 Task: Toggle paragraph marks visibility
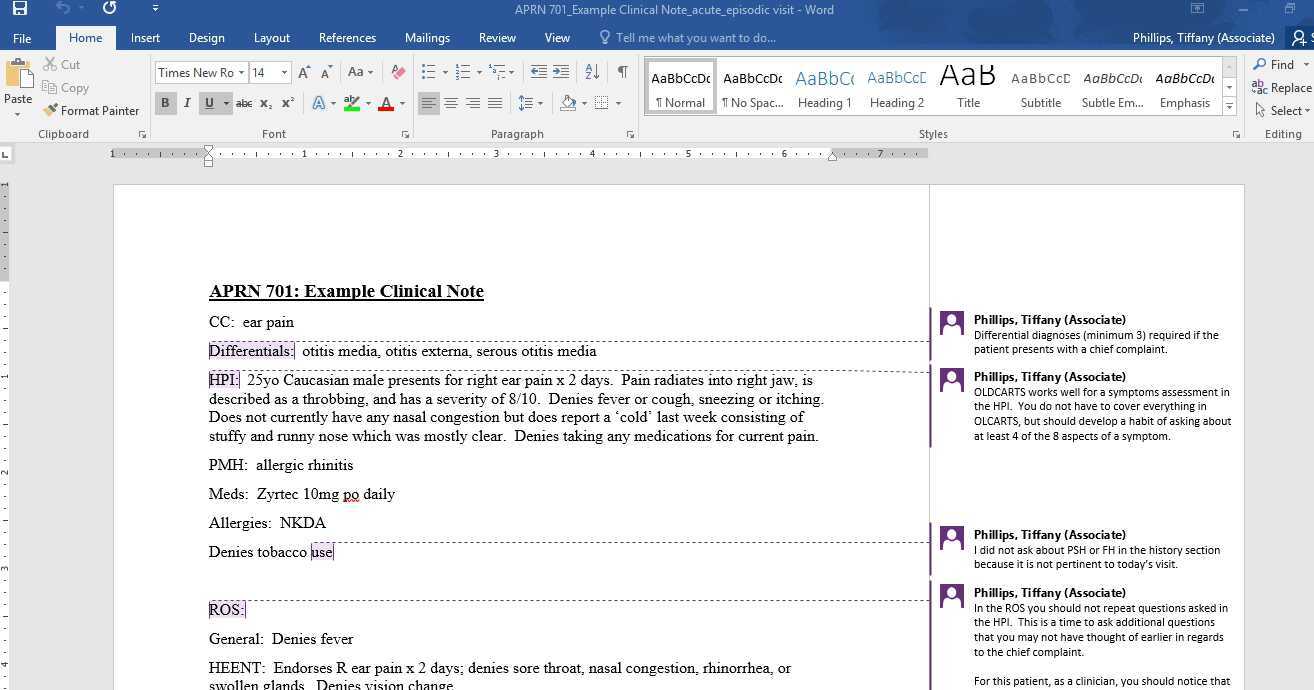(x=622, y=72)
